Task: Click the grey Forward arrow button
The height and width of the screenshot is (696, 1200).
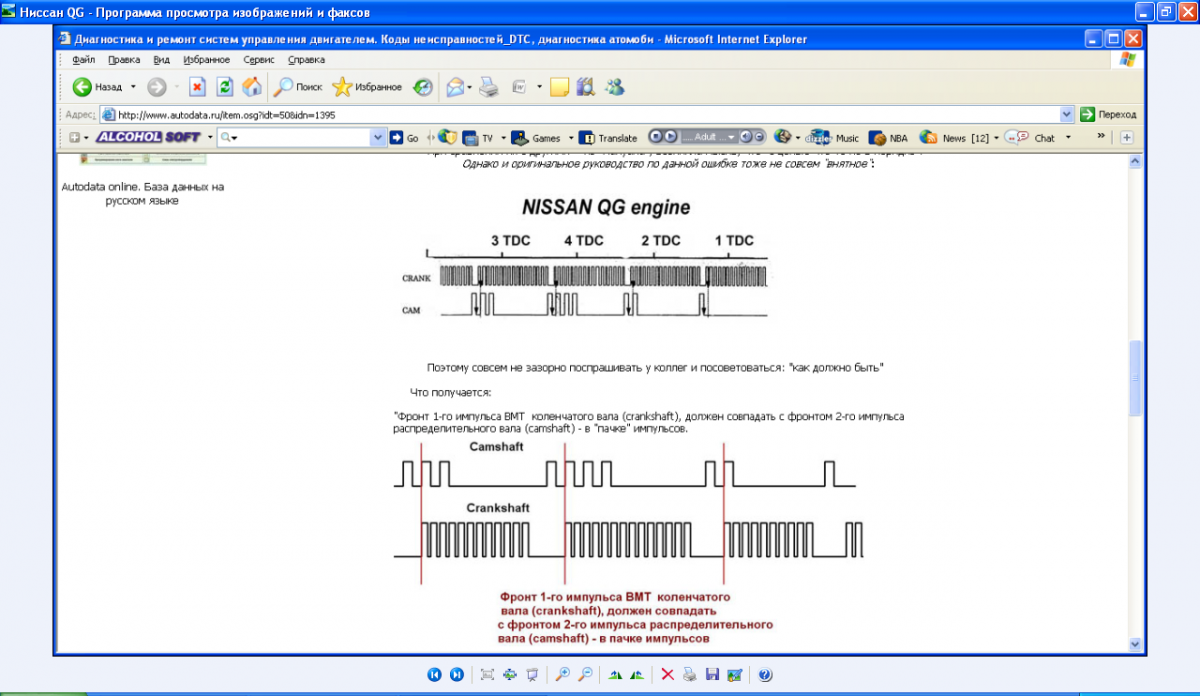Action: (157, 87)
